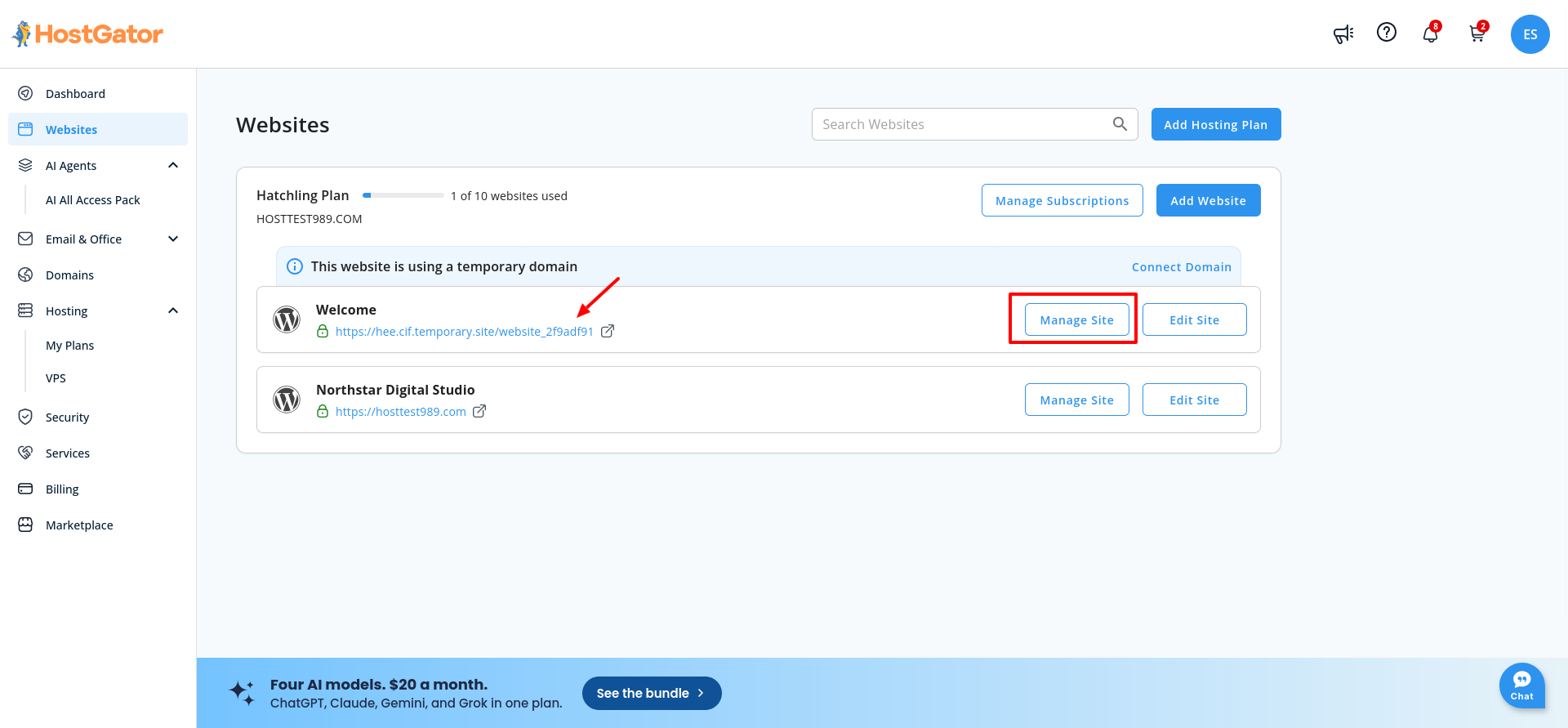
Task: Collapse the Hosting section chevron
Action: (x=173, y=310)
